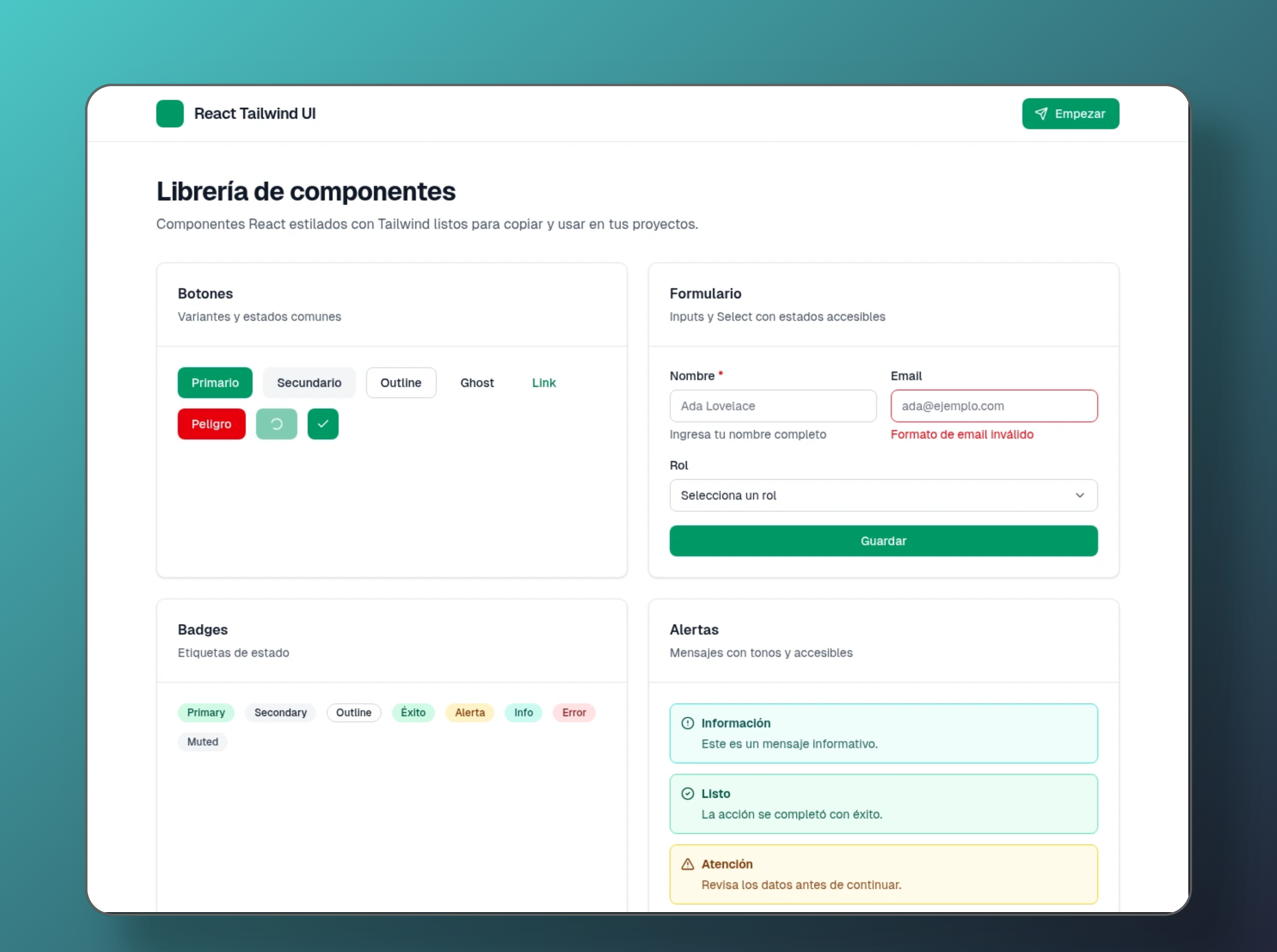Click the Primario button
Viewport: 1277px width, 952px height.
click(x=214, y=382)
